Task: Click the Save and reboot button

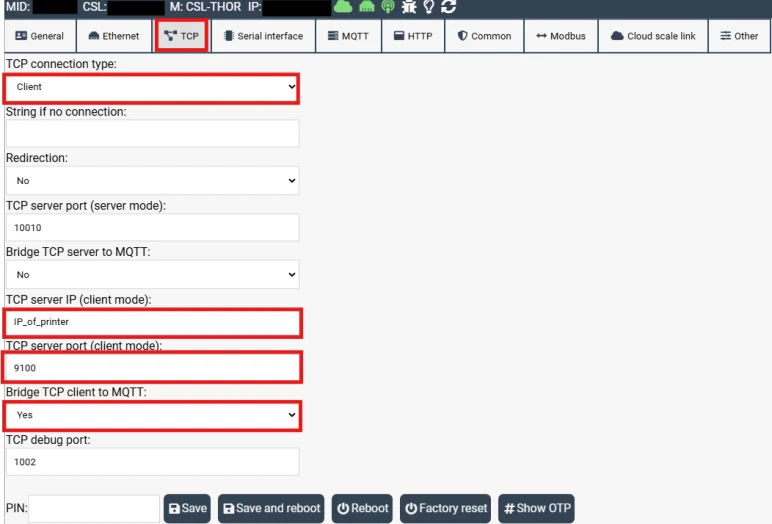Action: 271,508
